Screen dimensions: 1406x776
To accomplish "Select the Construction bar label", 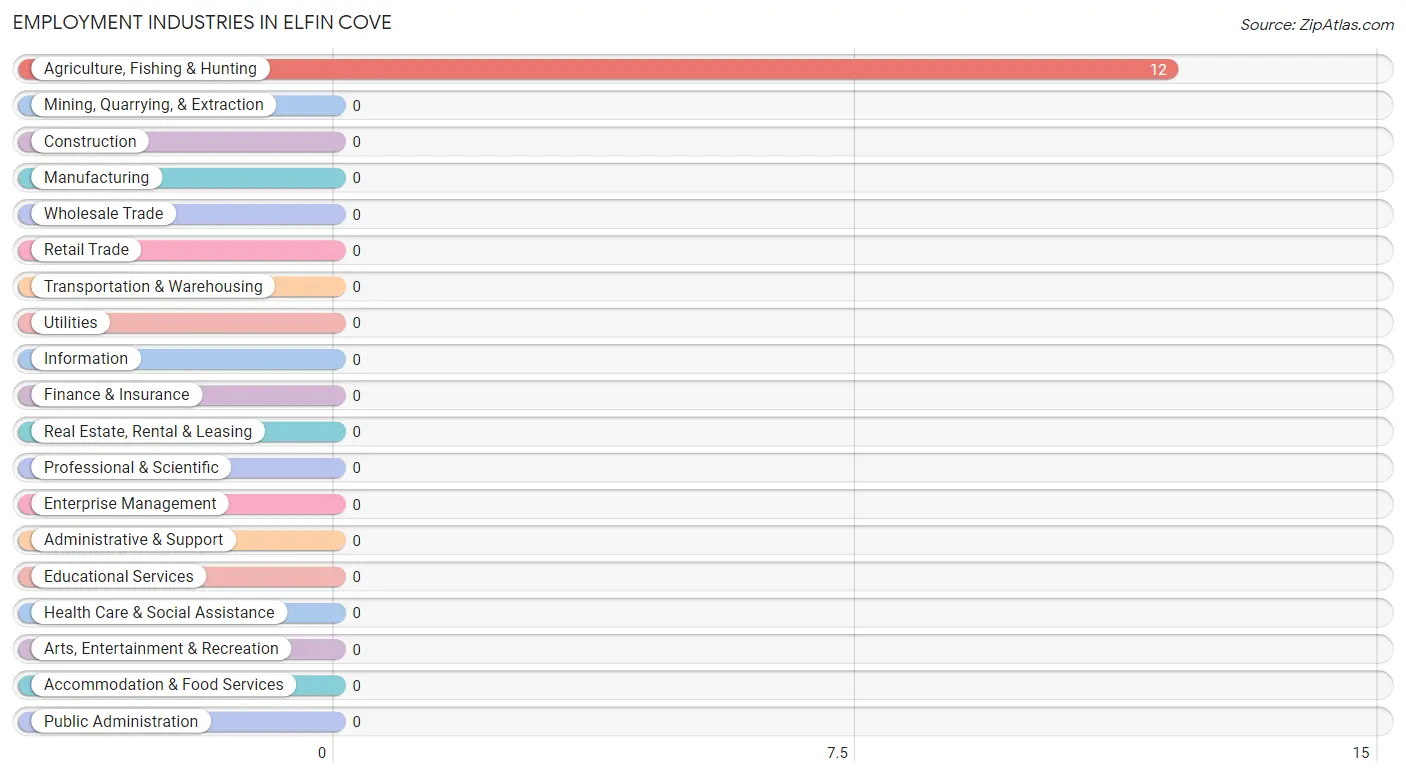I will pos(90,142).
